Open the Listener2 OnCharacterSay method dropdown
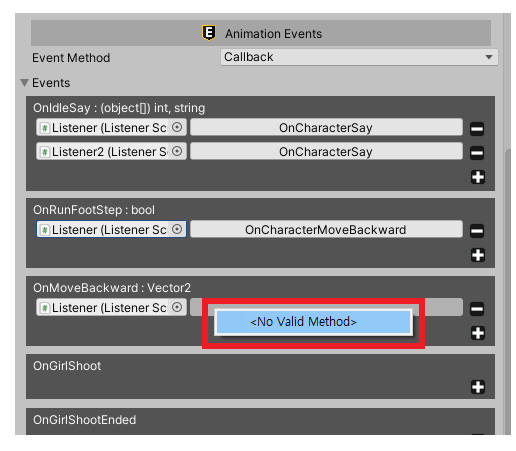The image size is (516, 451). [x=326, y=151]
